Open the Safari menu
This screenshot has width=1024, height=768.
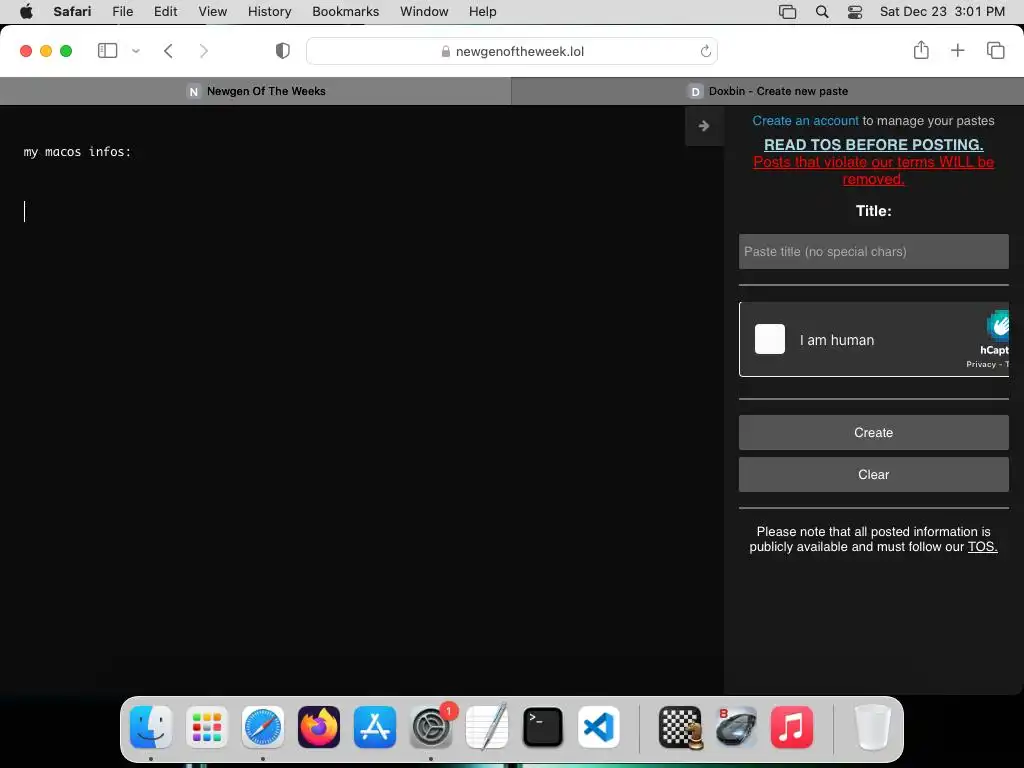click(x=72, y=12)
